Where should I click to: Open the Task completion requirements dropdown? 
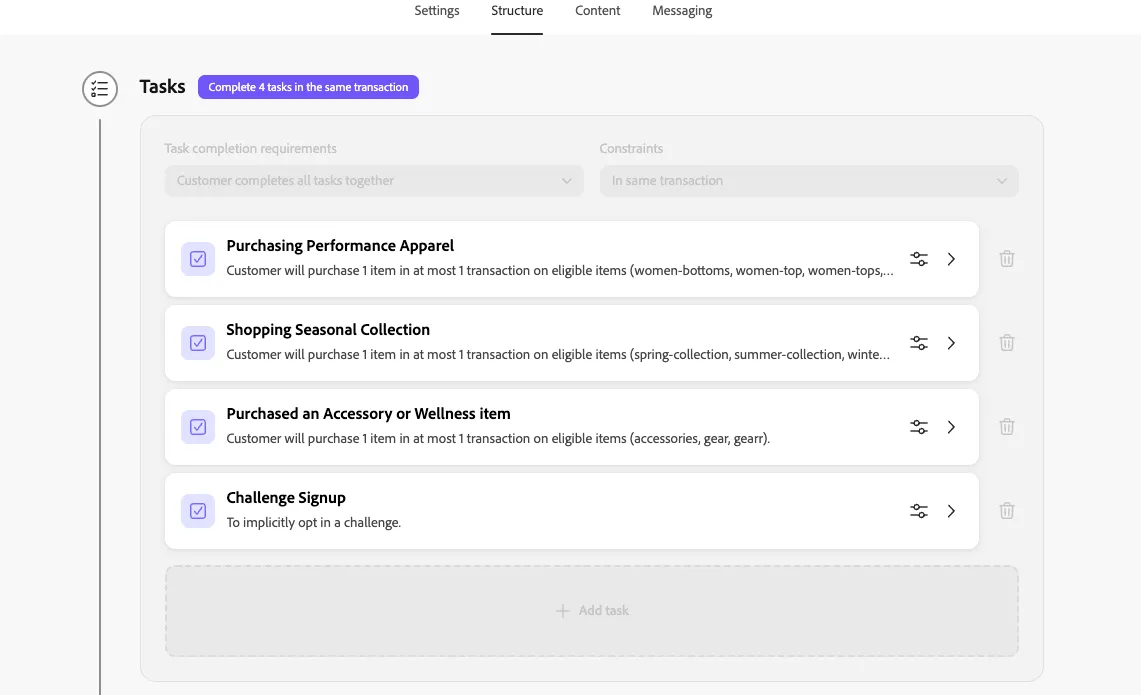pyautogui.click(x=374, y=180)
